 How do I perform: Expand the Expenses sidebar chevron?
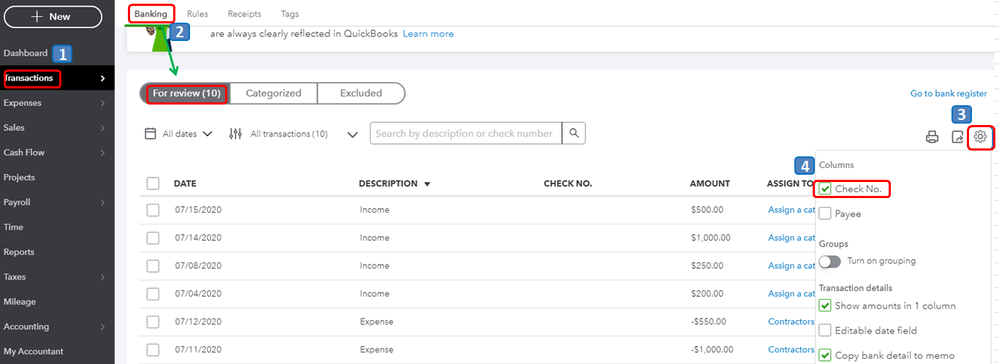(103, 103)
